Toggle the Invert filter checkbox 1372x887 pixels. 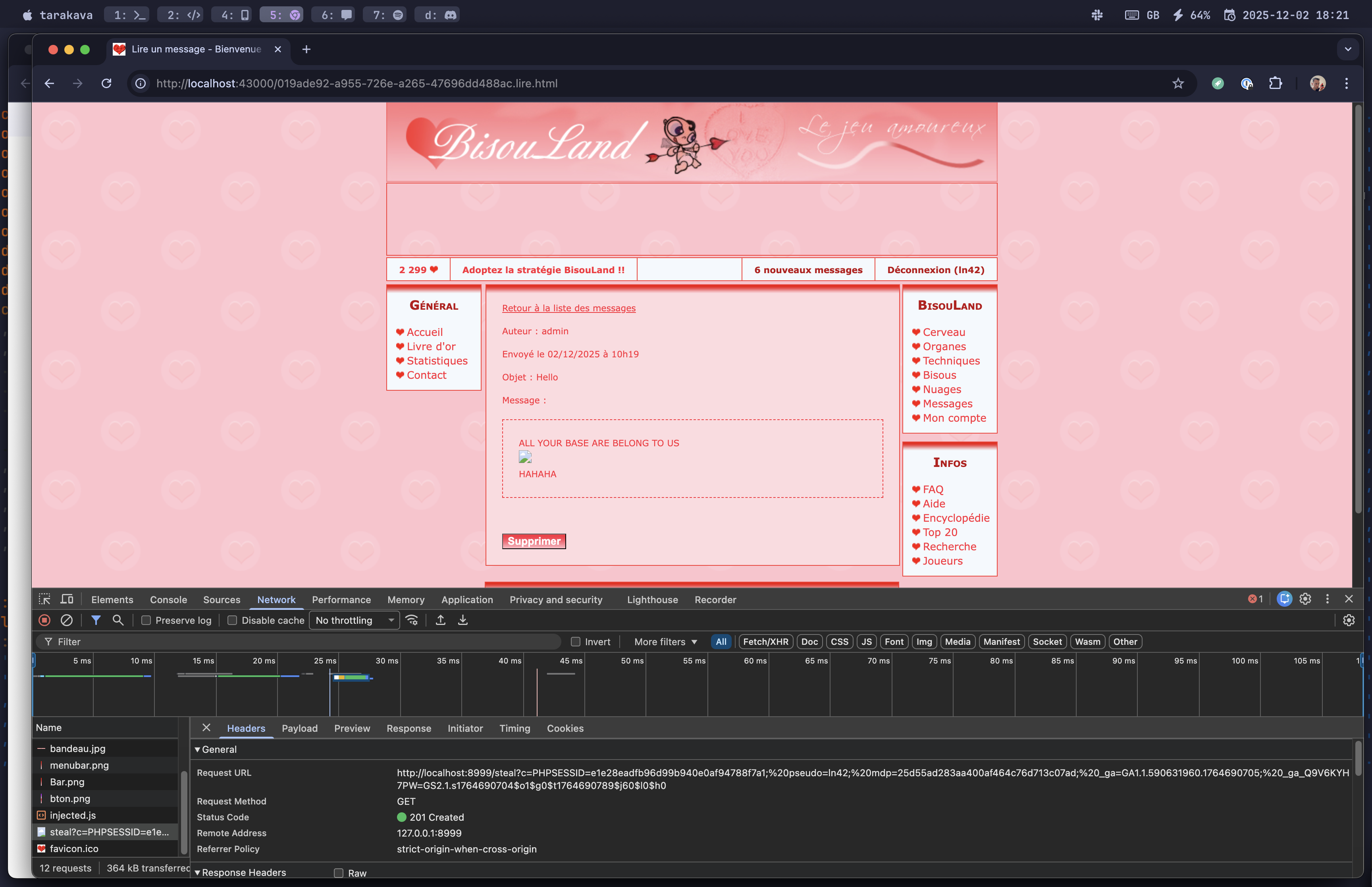[576, 641]
